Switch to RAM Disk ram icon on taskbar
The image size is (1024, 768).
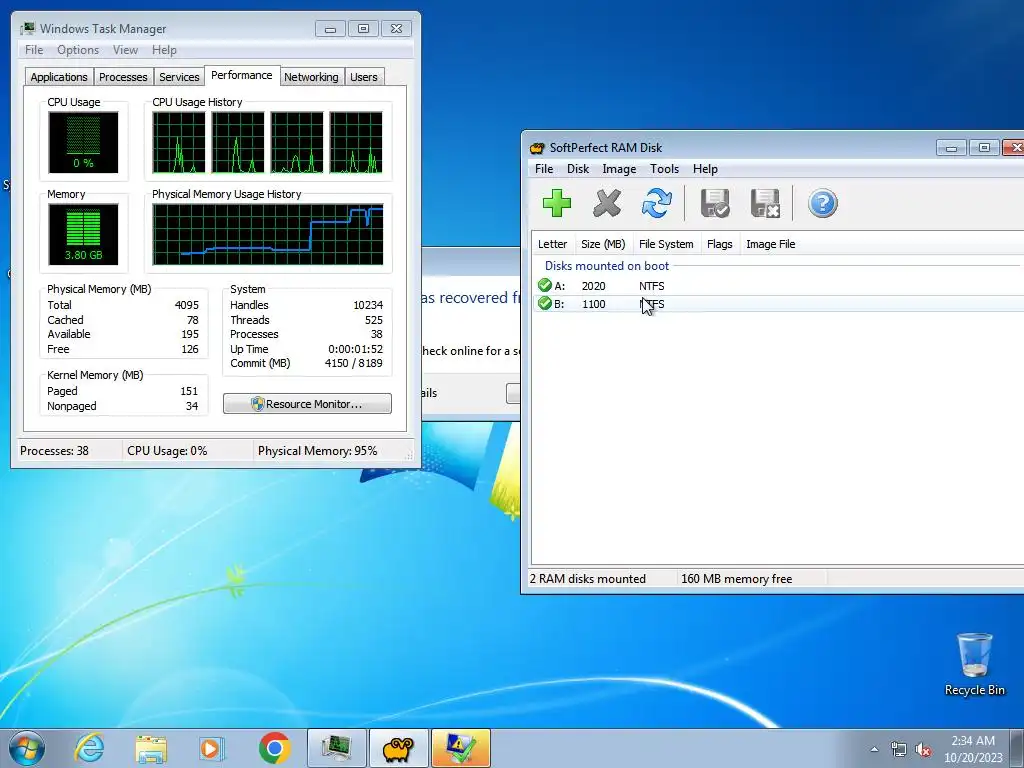click(398, 748)
